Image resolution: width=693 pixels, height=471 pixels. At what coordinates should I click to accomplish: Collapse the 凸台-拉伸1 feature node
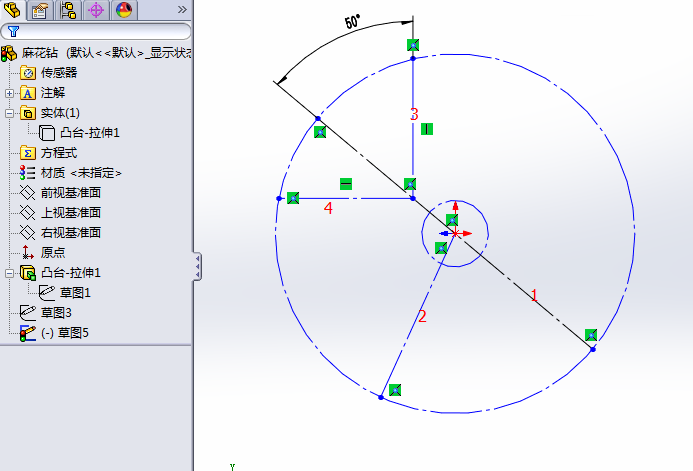click(10, 273)
